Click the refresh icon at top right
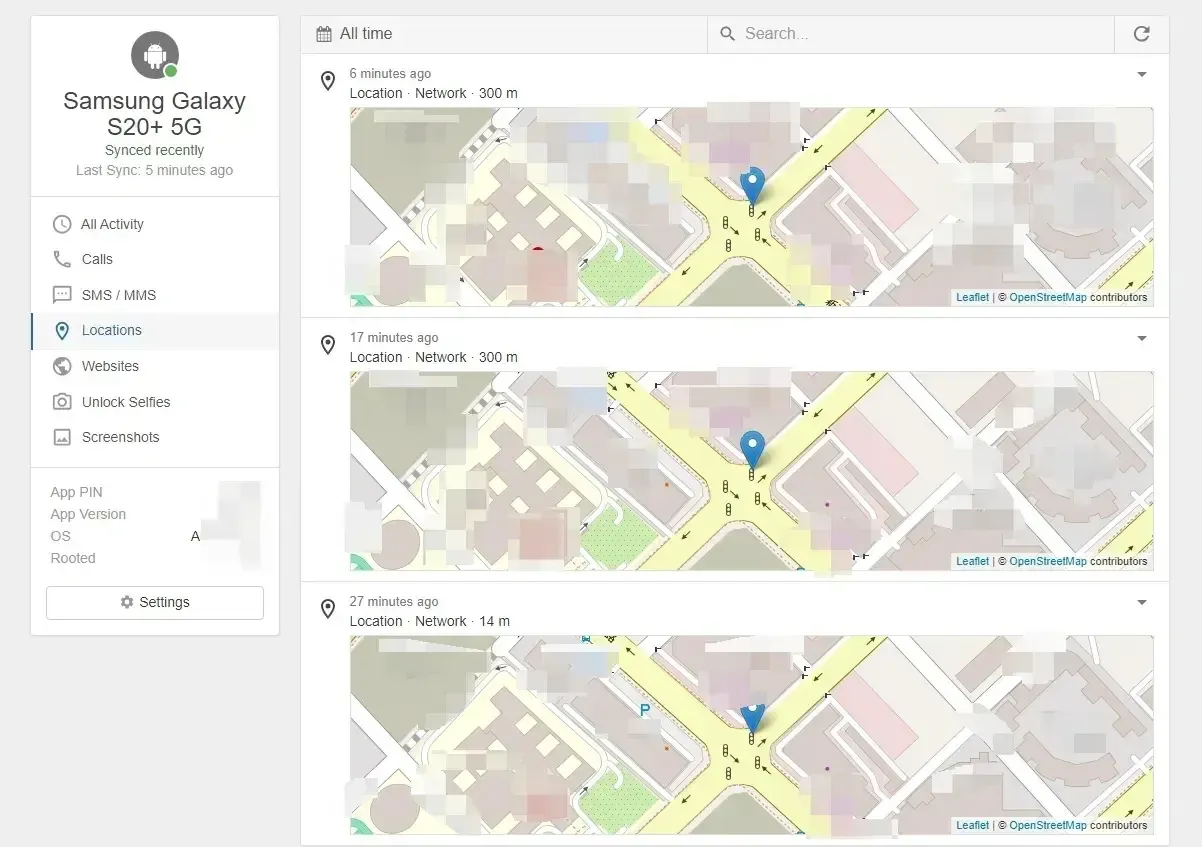The height and width of the screenshot is (847, 1202). pyautogui.click(x=1141, y=34)
